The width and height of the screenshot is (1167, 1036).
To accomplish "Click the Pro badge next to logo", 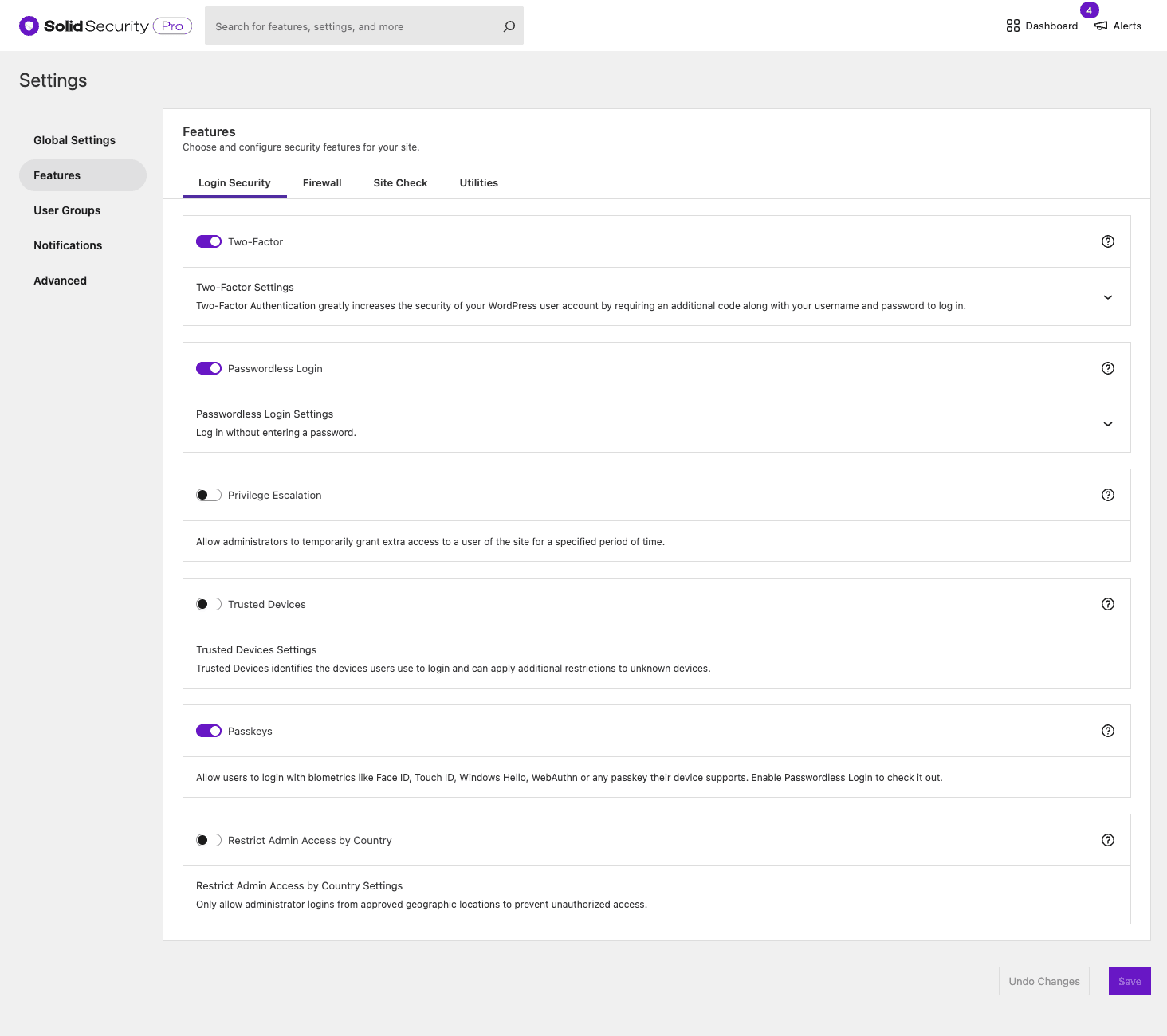I will 172,26.
